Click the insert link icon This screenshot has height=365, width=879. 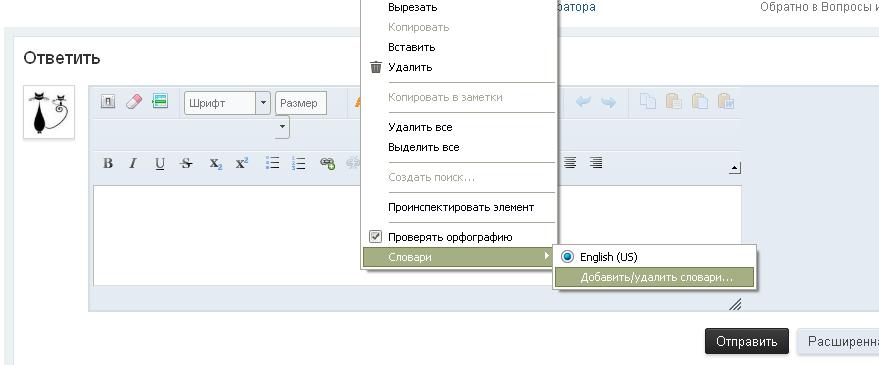point(327,163)
